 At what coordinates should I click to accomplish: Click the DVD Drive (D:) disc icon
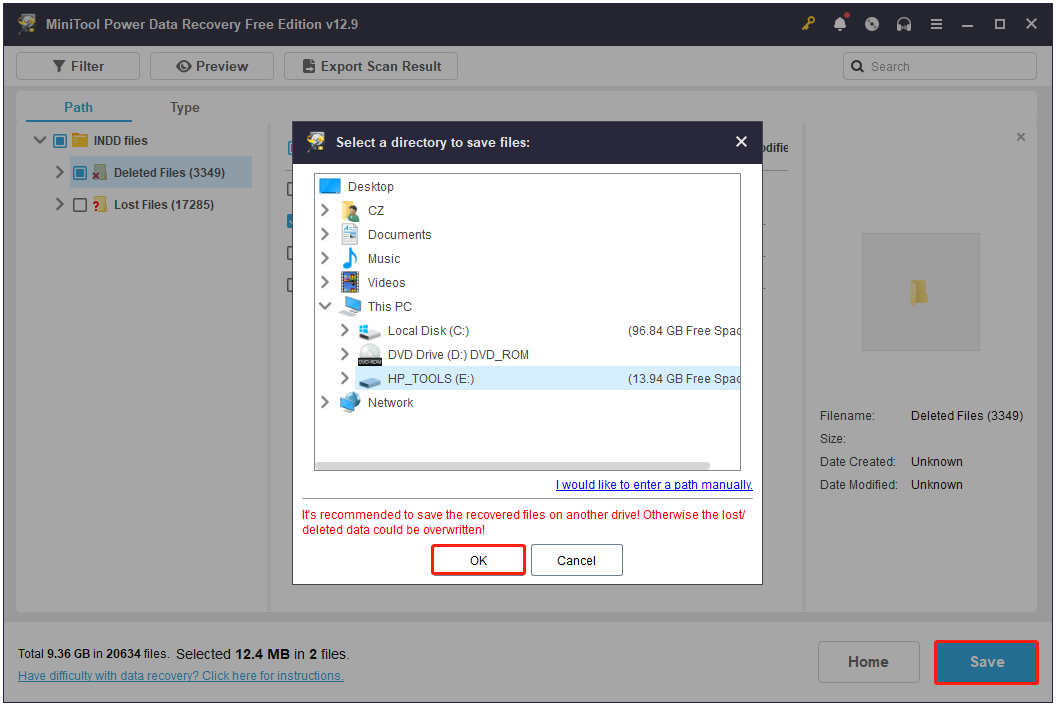tap(370, 354)
